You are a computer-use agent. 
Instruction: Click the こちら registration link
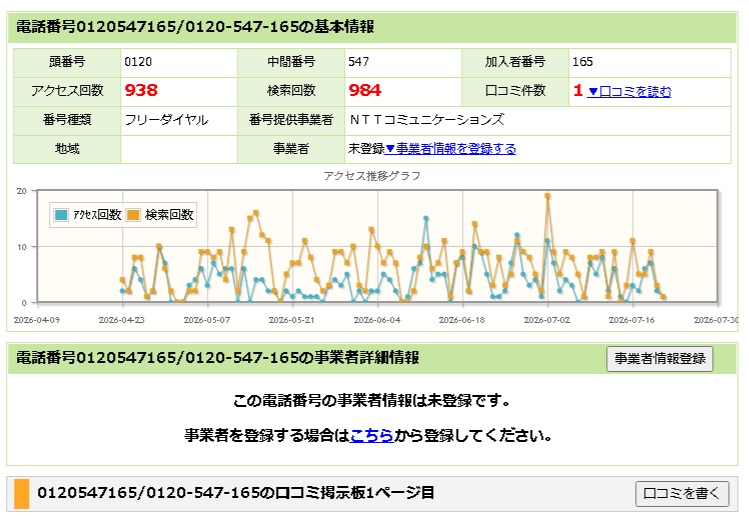[x=372, y=435]
